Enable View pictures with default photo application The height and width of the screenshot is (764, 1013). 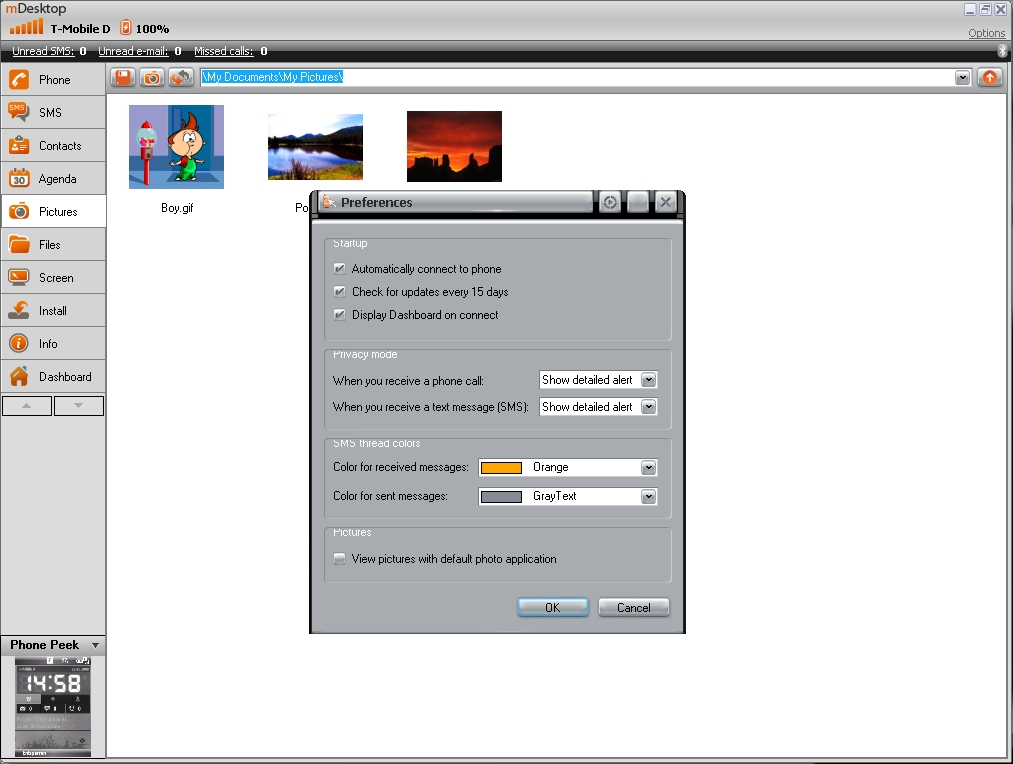point(339,559)
